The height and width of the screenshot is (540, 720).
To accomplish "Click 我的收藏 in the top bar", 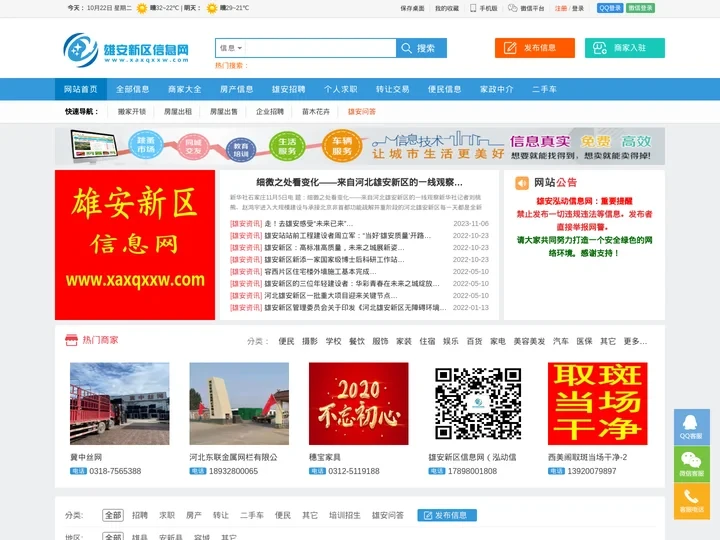I will [x=447, y=8].
